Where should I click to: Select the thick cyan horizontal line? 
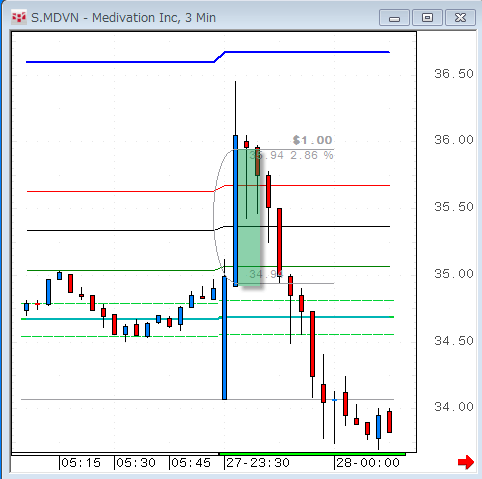pyautogui.click(x=207, y=318)
